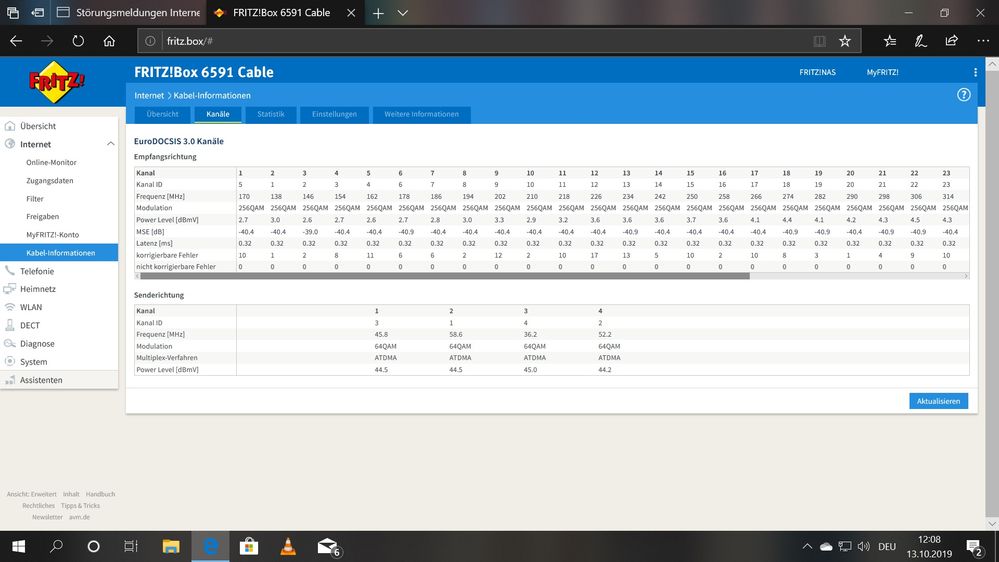Click Handbuch footer link

point(100,494)
